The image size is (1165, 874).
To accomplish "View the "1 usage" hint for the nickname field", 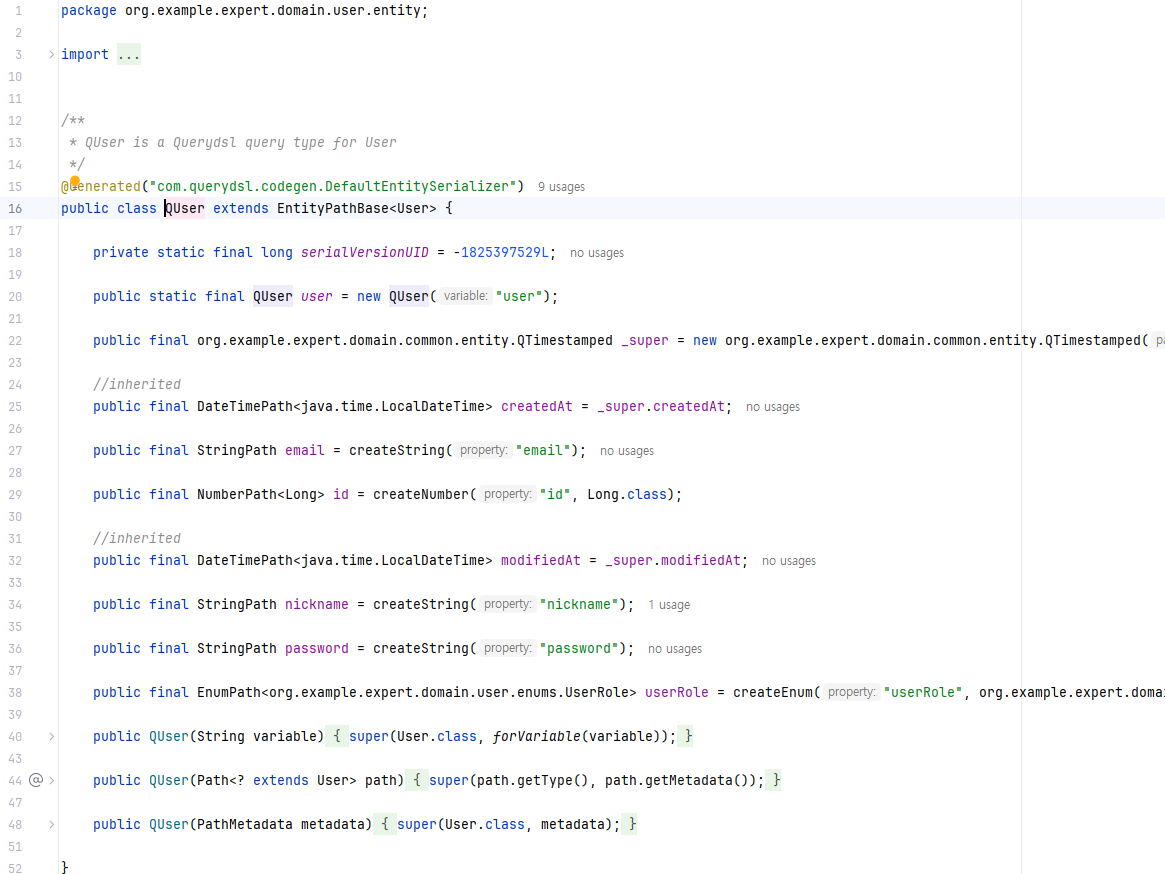I will click(x=668, y=604).
